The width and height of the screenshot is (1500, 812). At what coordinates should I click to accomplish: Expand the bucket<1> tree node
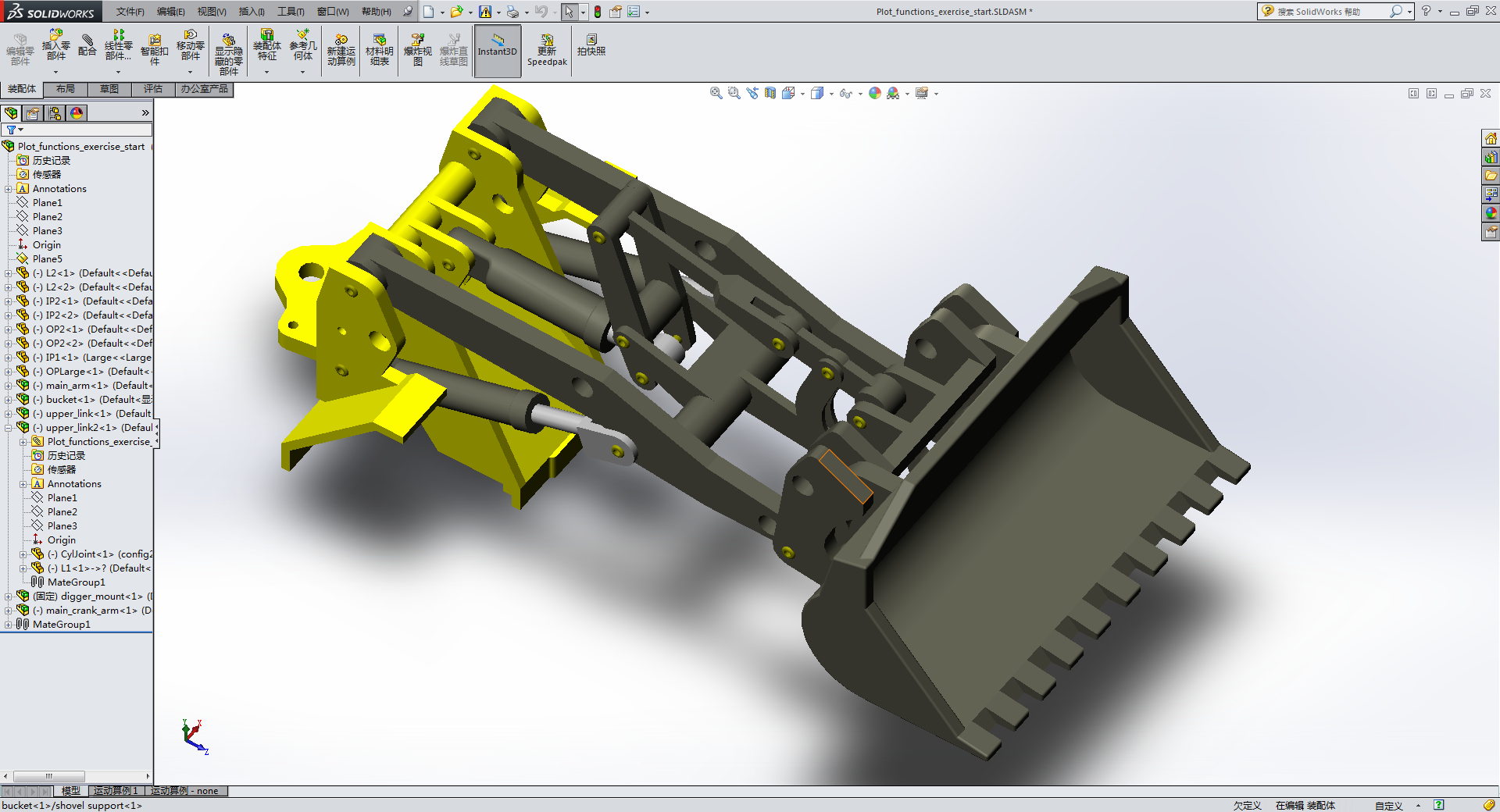9,400
